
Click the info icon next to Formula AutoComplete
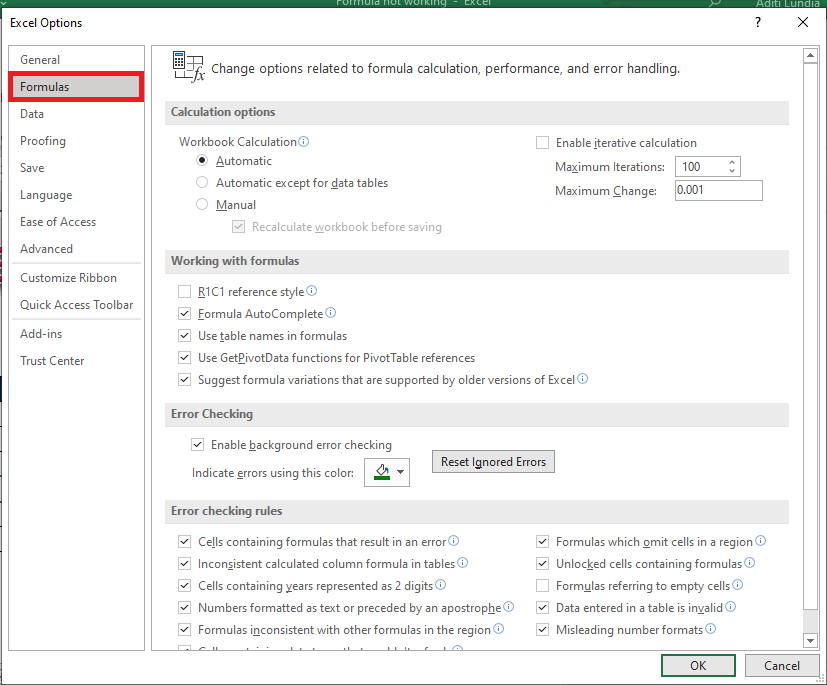coord(331,313)
